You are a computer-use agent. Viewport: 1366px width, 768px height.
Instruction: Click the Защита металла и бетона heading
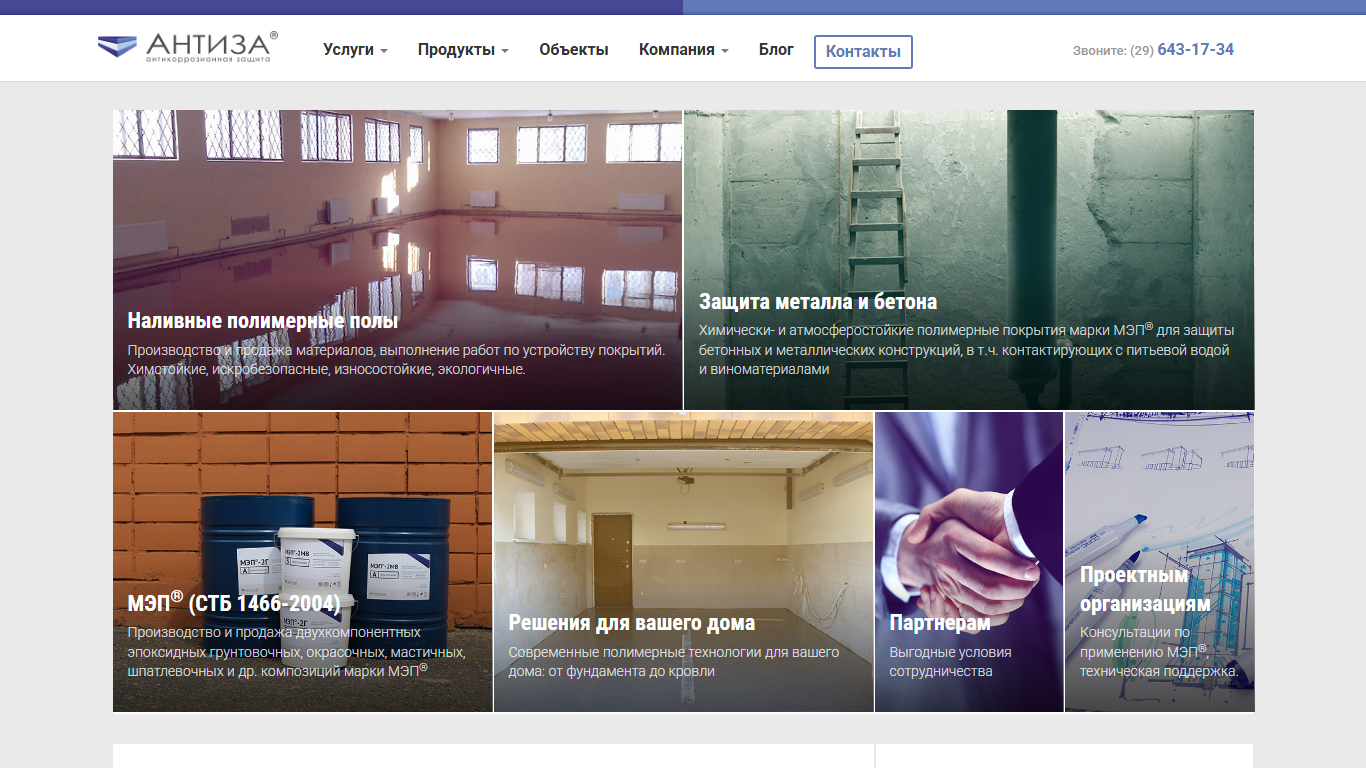pyautogui.click(x=818, y=302)
